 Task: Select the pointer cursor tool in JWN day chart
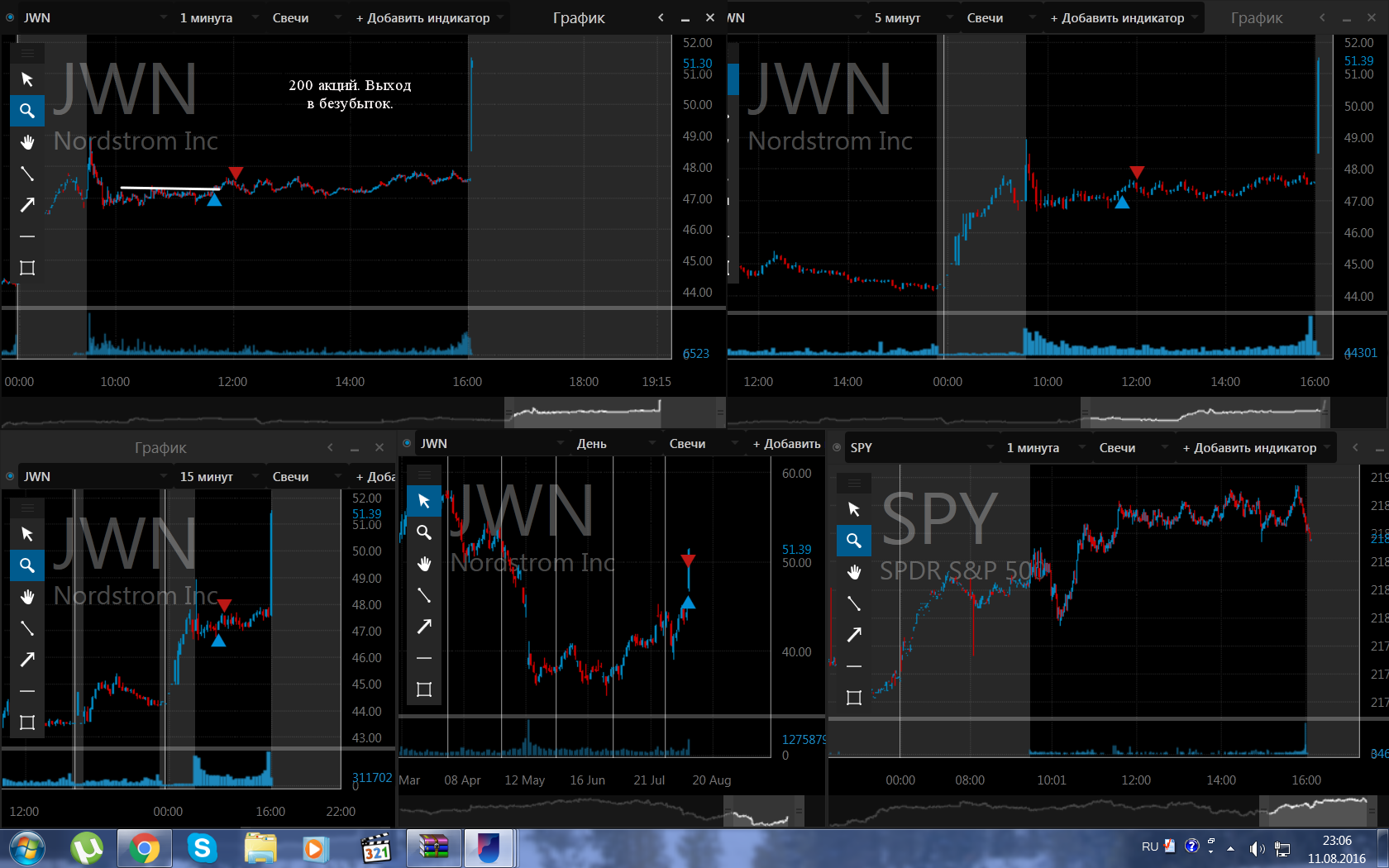[x=424, y=501]
